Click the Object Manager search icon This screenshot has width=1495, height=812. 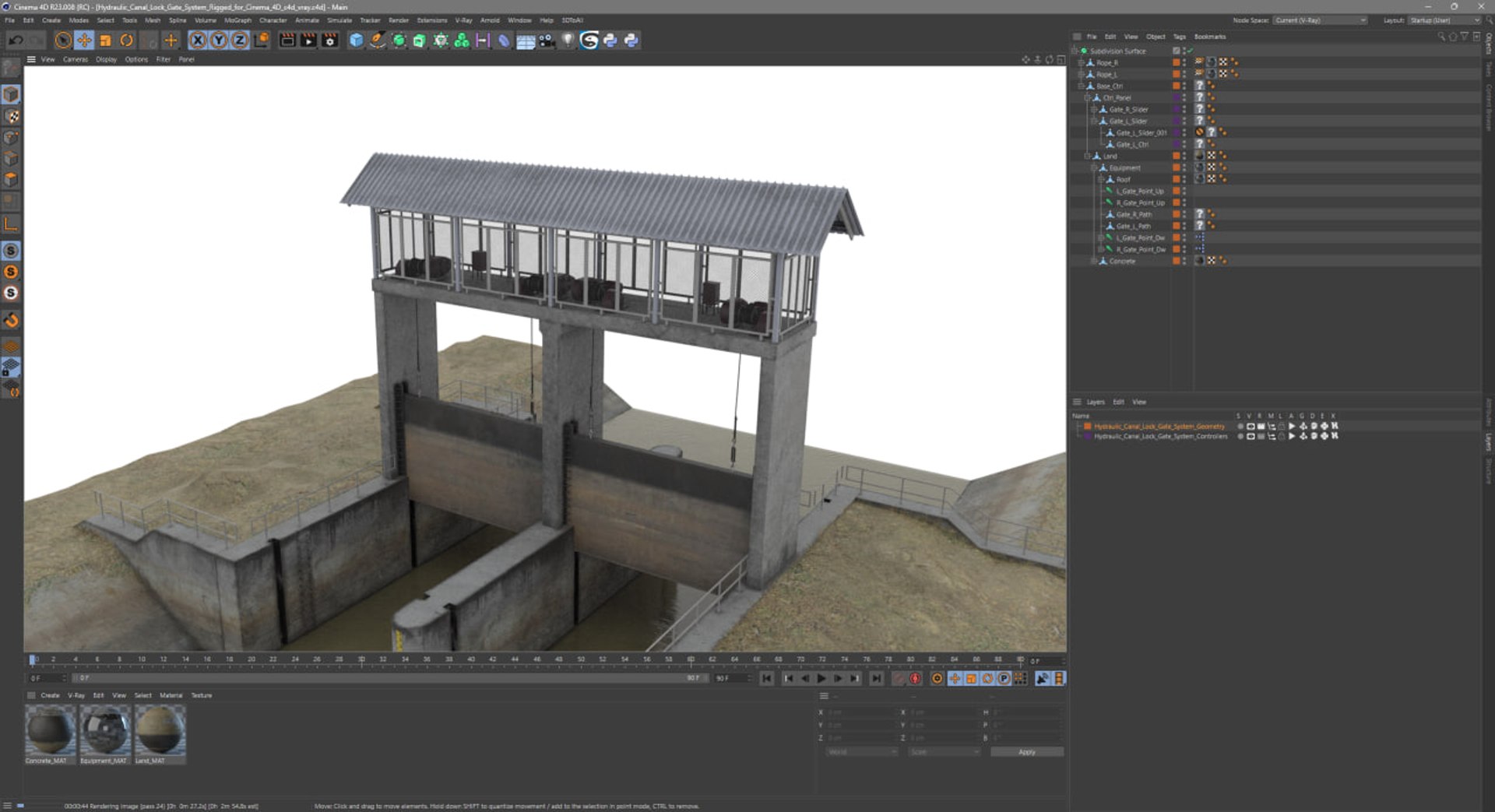click(x=1441, y=37)
